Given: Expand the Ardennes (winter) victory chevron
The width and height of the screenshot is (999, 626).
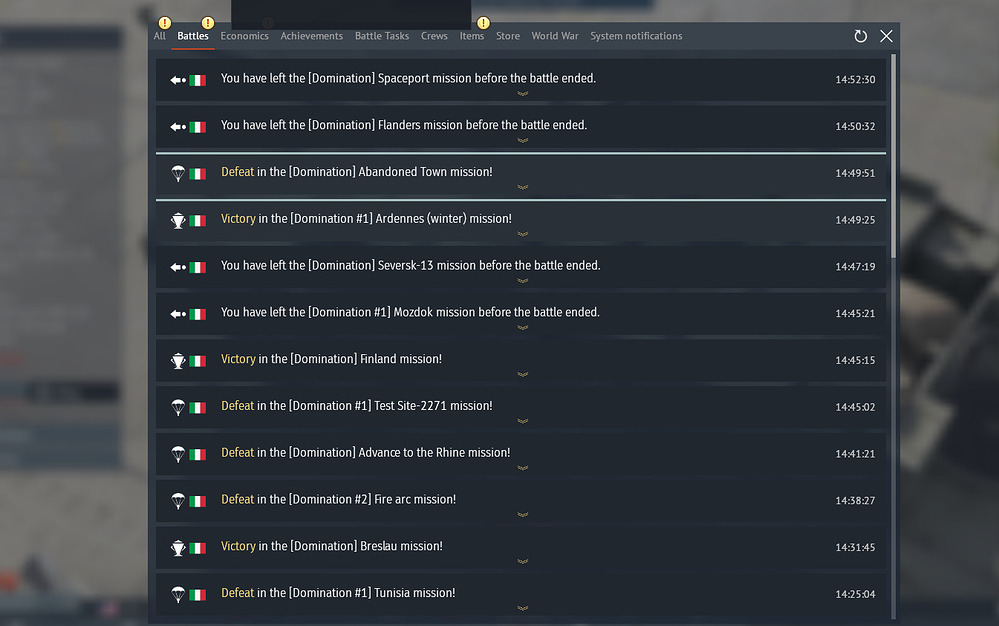Looking at the screenshot, I should (x=522, y=234).
